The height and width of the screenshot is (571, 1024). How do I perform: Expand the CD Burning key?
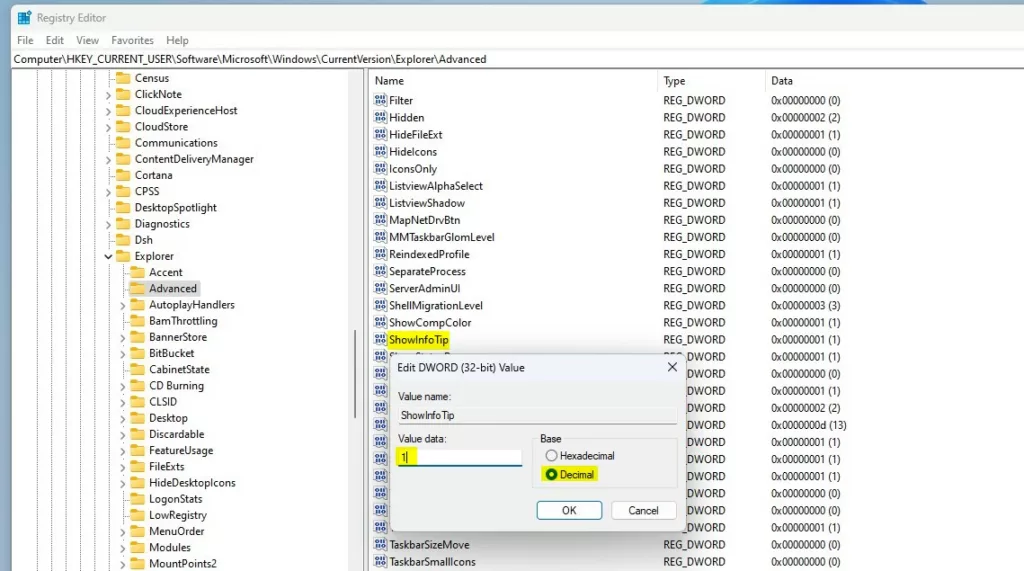[123, 386]
